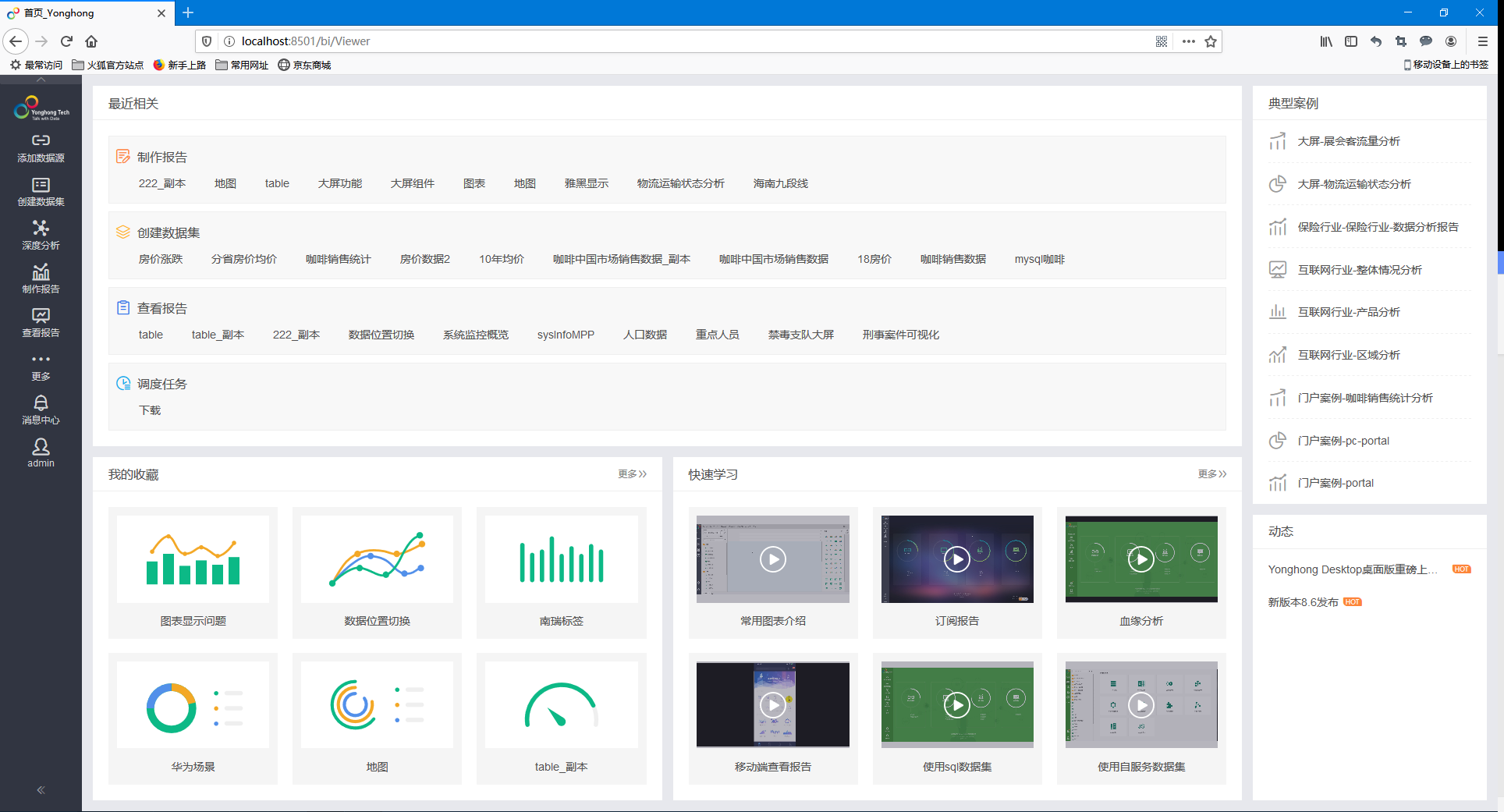The height and width of the screenshot is (812, 1504).
Task: Show more 快速学习 items via 更多
Action: coord(1211,474)
